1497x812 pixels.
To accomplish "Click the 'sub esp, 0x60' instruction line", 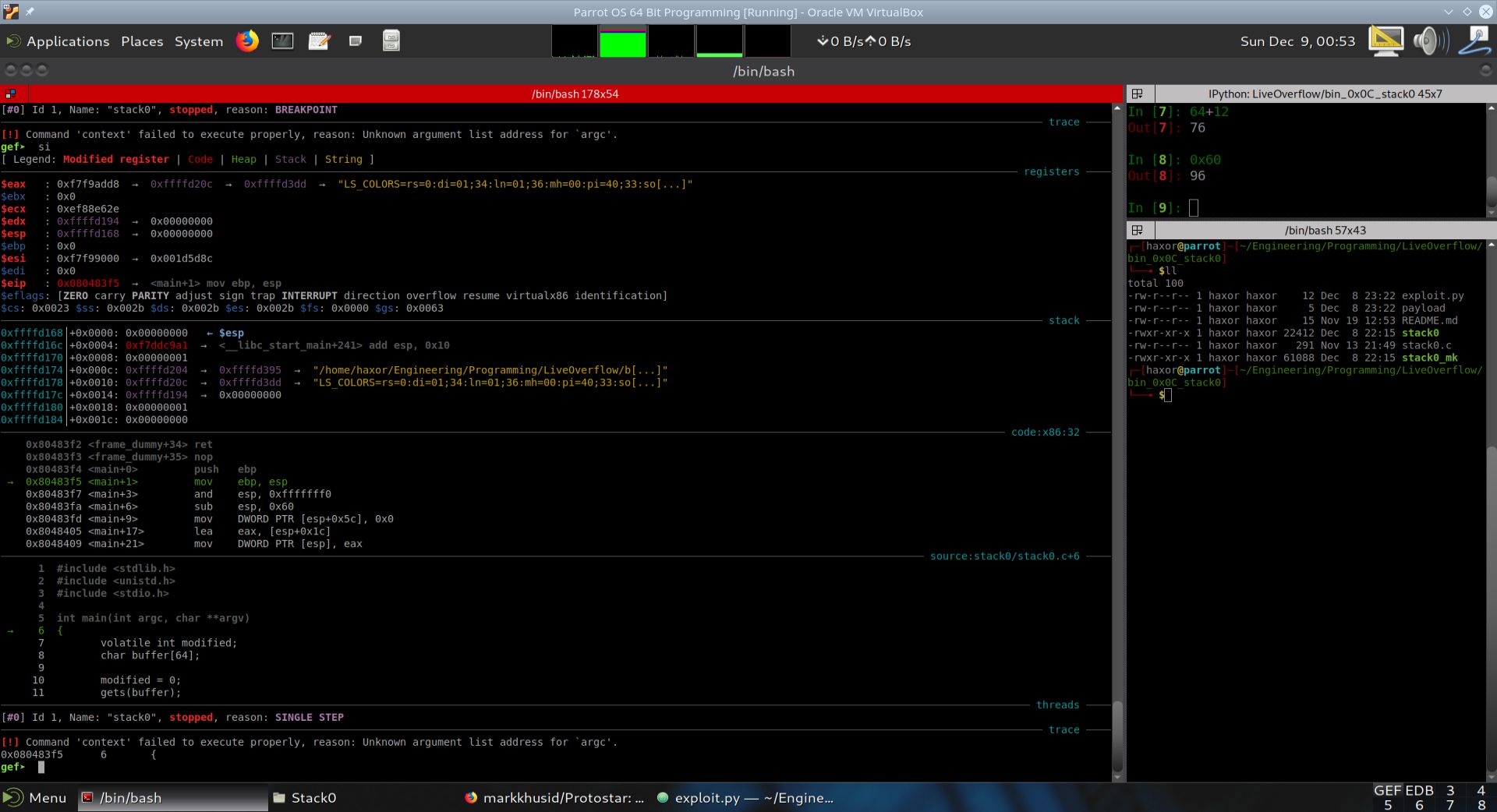I will tap(160, 507).
